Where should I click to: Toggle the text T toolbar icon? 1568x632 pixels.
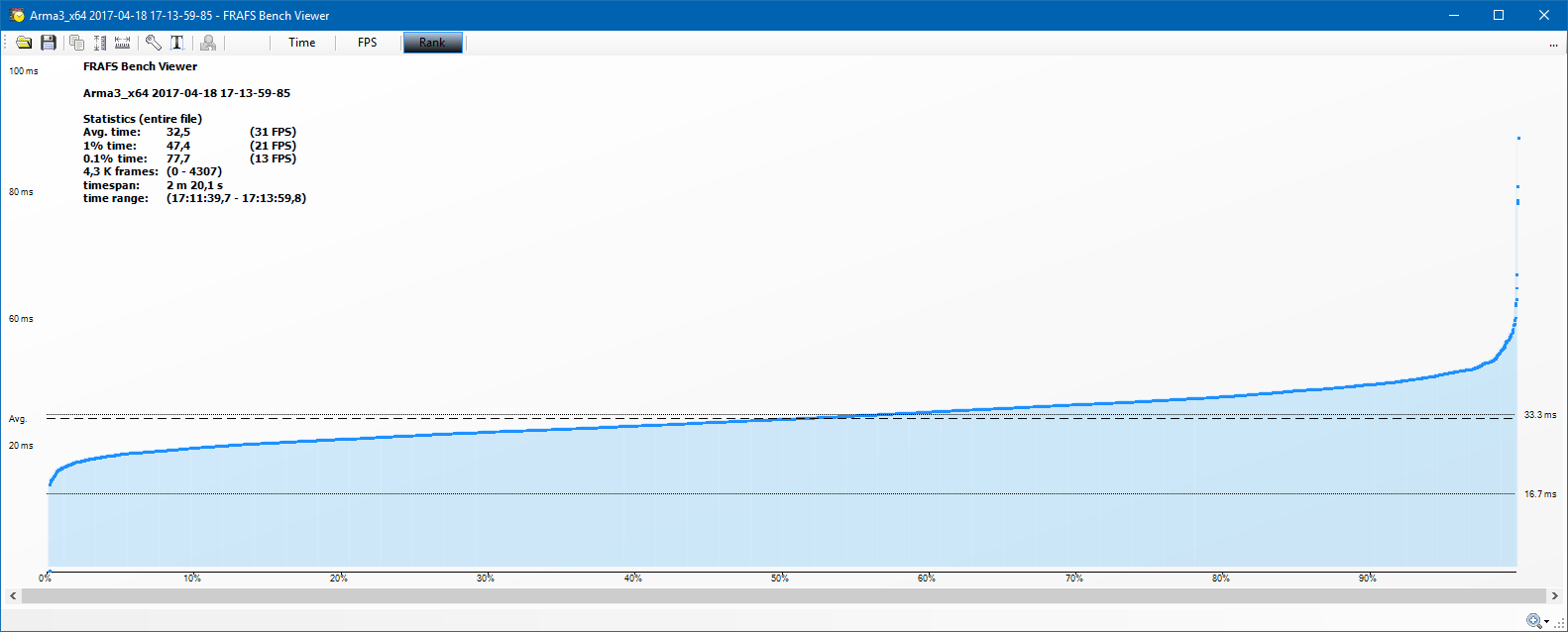click(177, 43)
